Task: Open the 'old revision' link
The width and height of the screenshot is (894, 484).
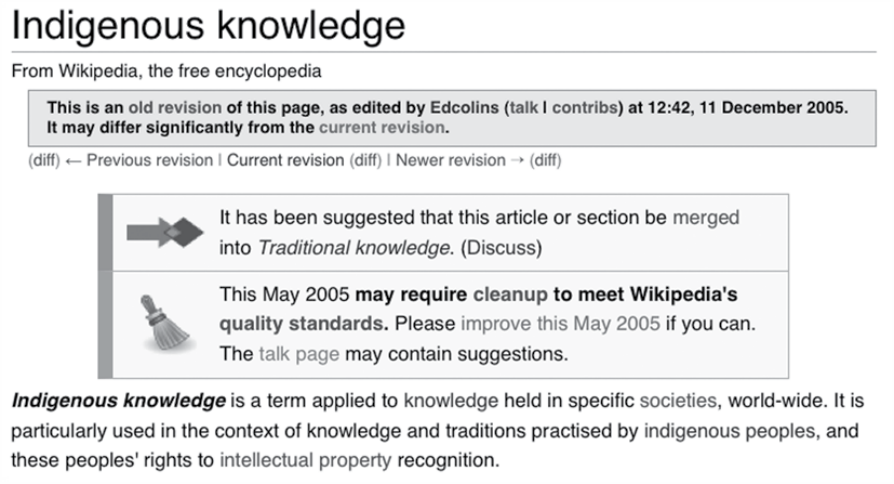Action: coord(174,107)
